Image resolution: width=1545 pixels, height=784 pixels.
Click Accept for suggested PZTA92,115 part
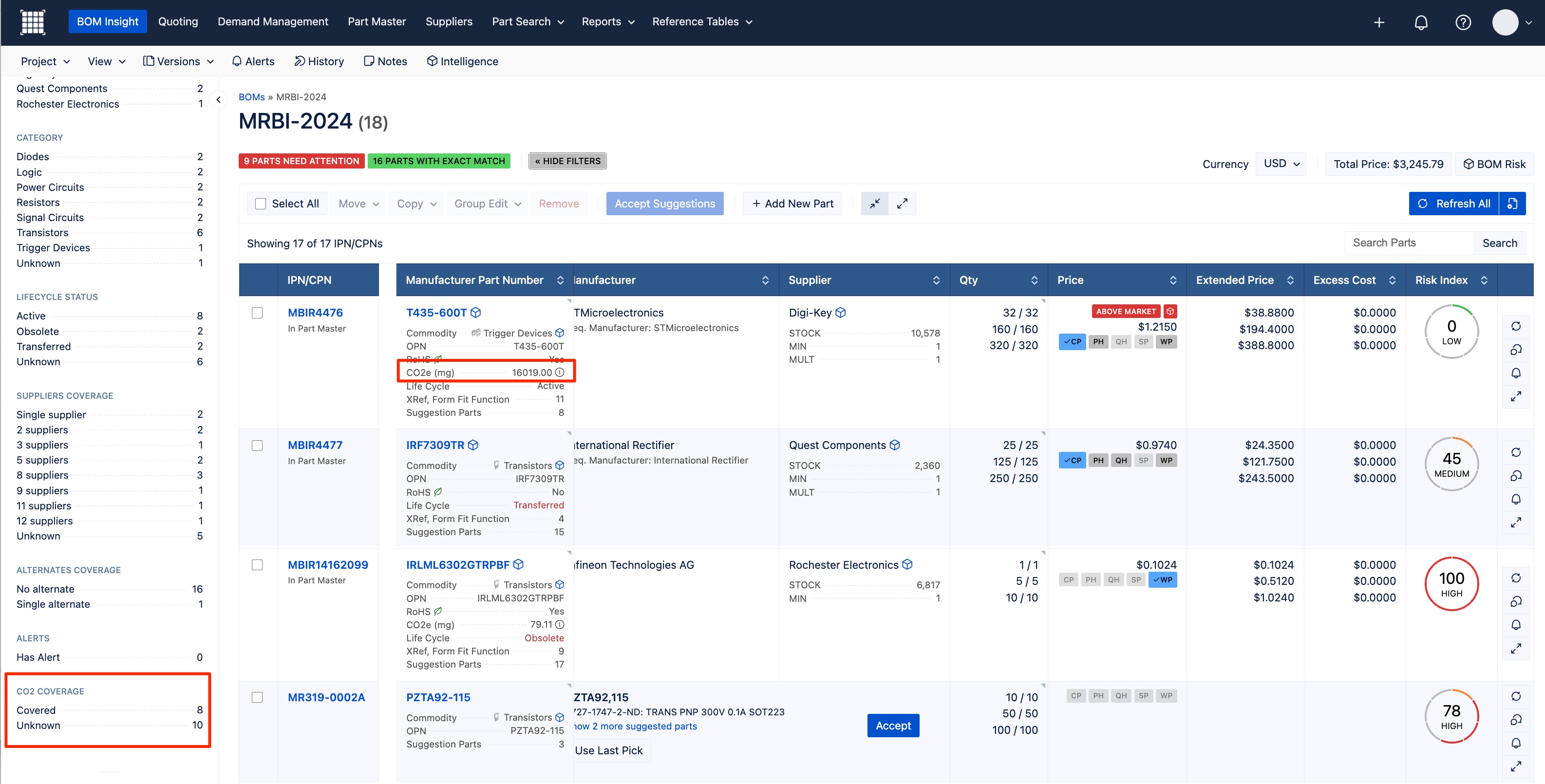pos(893,726)
